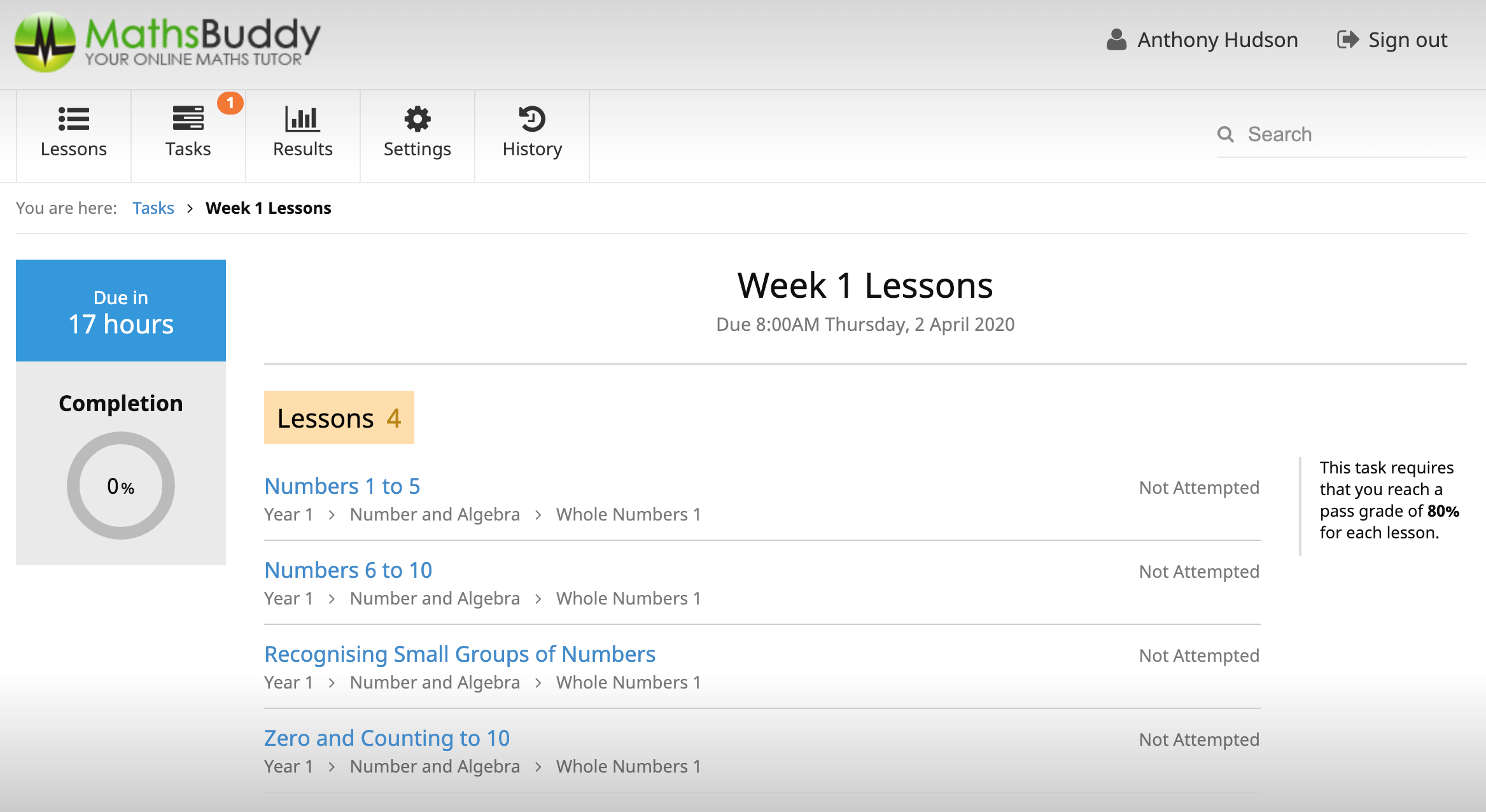The height and width of the screenshot is (812, 1486).
Task: Click the orange Tasks notification badge
Action: pos(230,102)
